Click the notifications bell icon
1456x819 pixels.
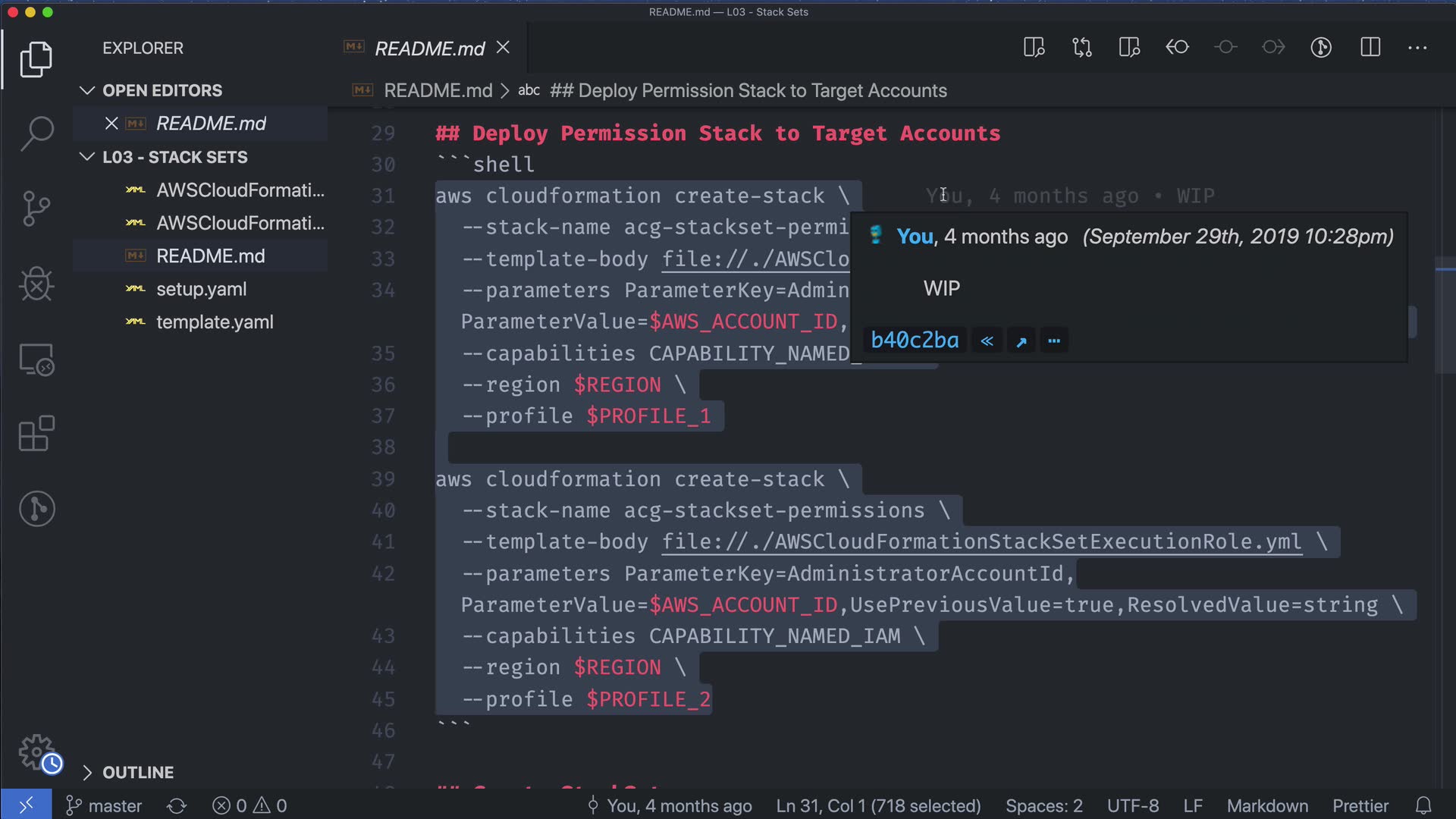click(1423, 805)
